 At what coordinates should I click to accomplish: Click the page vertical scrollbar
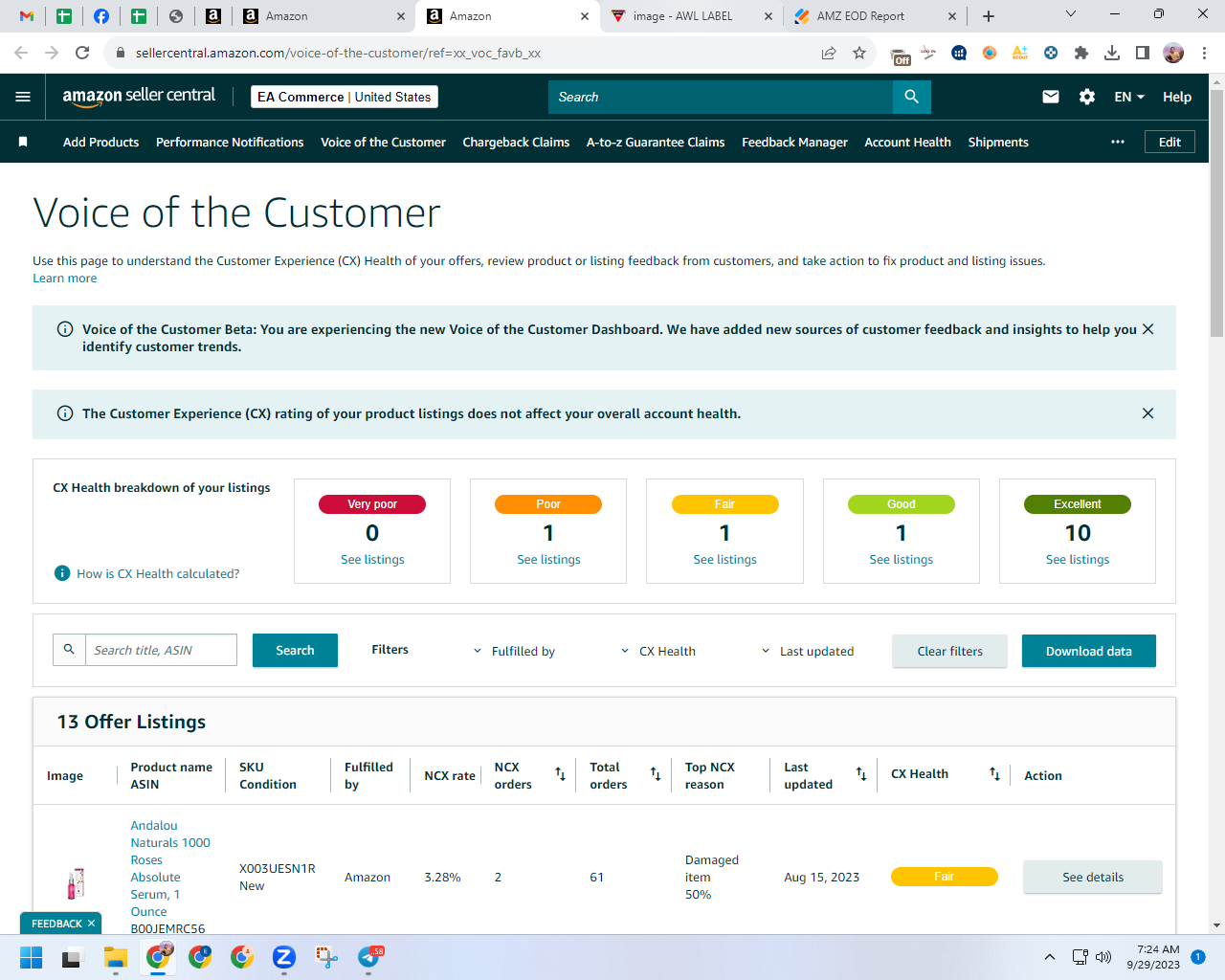1216,215
